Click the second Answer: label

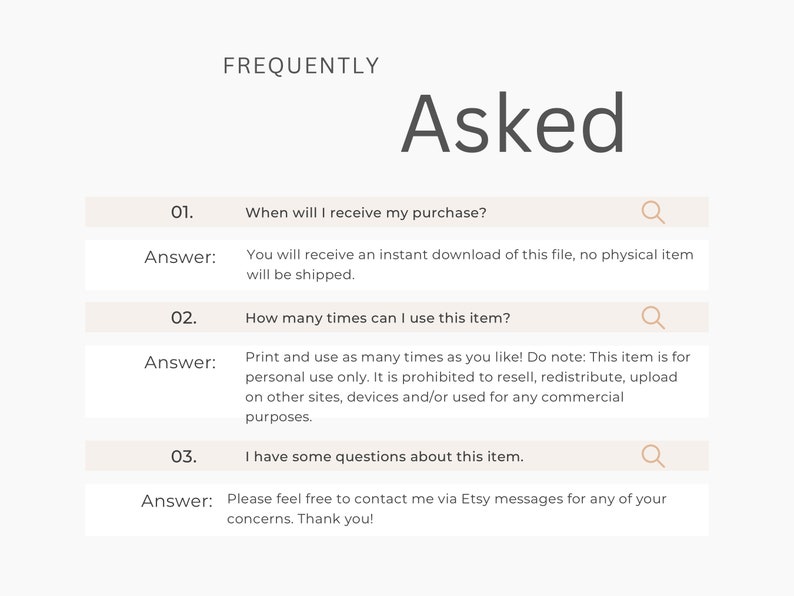click(x=180, y=363)
